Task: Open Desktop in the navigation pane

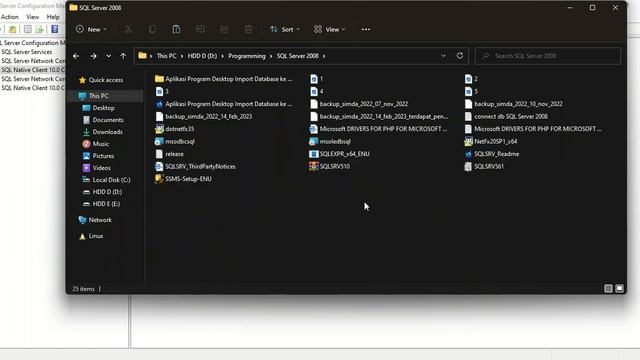Action: (103, 108)
